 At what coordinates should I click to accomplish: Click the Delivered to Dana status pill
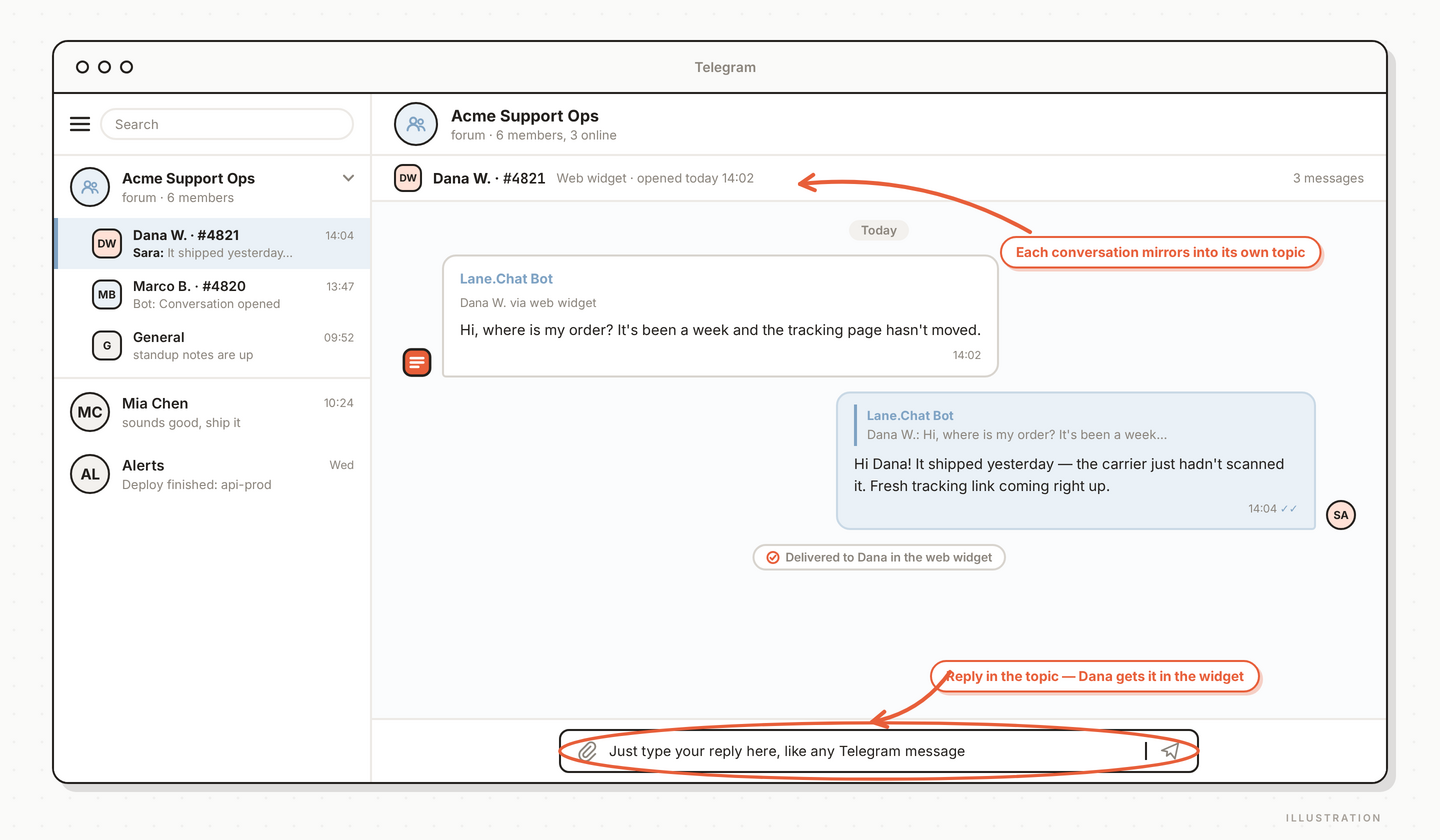point(879,557)
